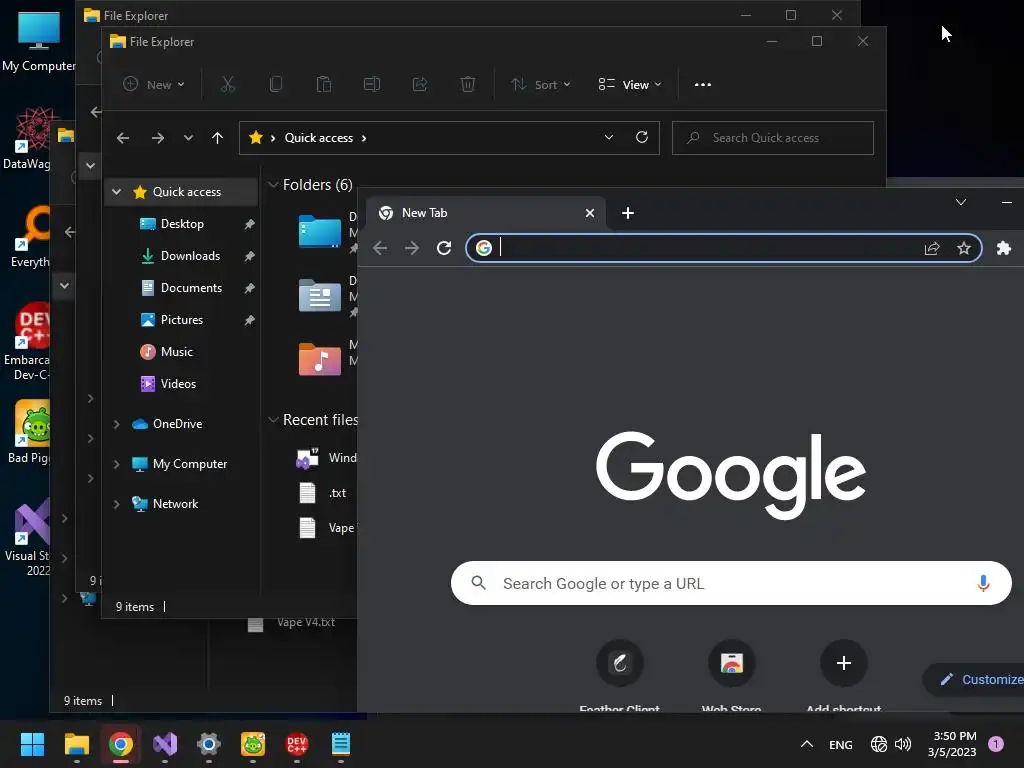Click Chrome's back arrow
Image resolution: width=1024 pixels, height=768 pixels.
coord(380,248)
